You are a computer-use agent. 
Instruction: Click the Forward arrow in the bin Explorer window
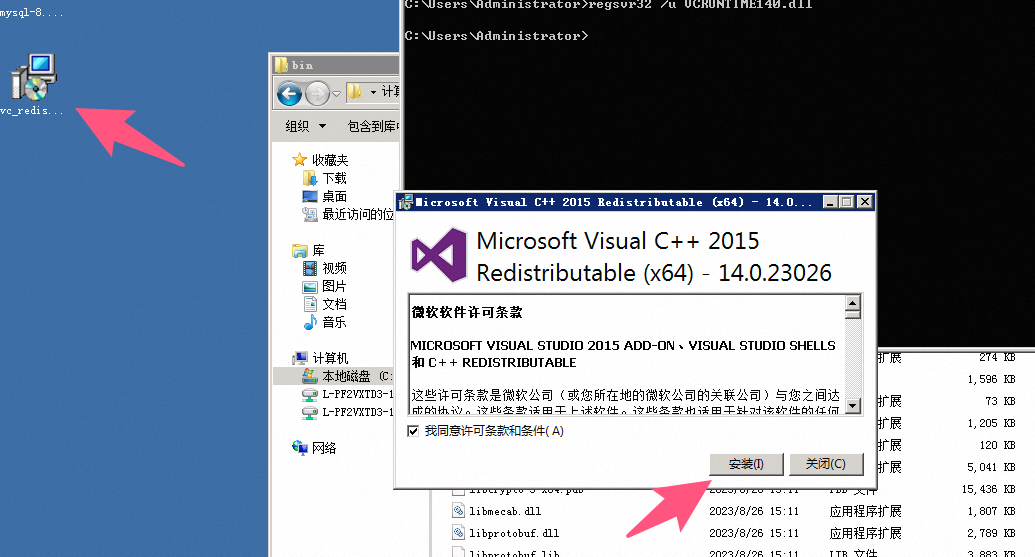click(317, 94)
